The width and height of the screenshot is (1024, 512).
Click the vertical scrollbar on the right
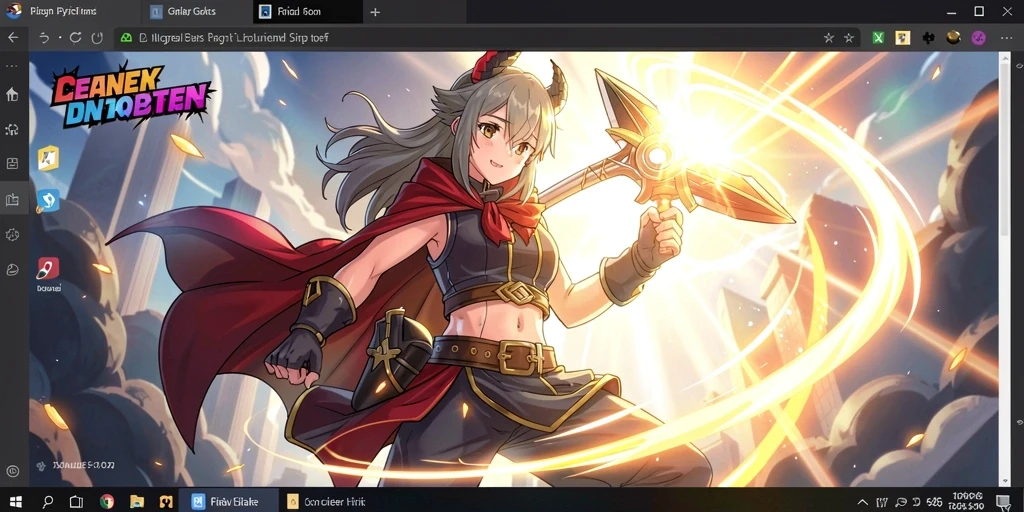(x=1004, y=147)
